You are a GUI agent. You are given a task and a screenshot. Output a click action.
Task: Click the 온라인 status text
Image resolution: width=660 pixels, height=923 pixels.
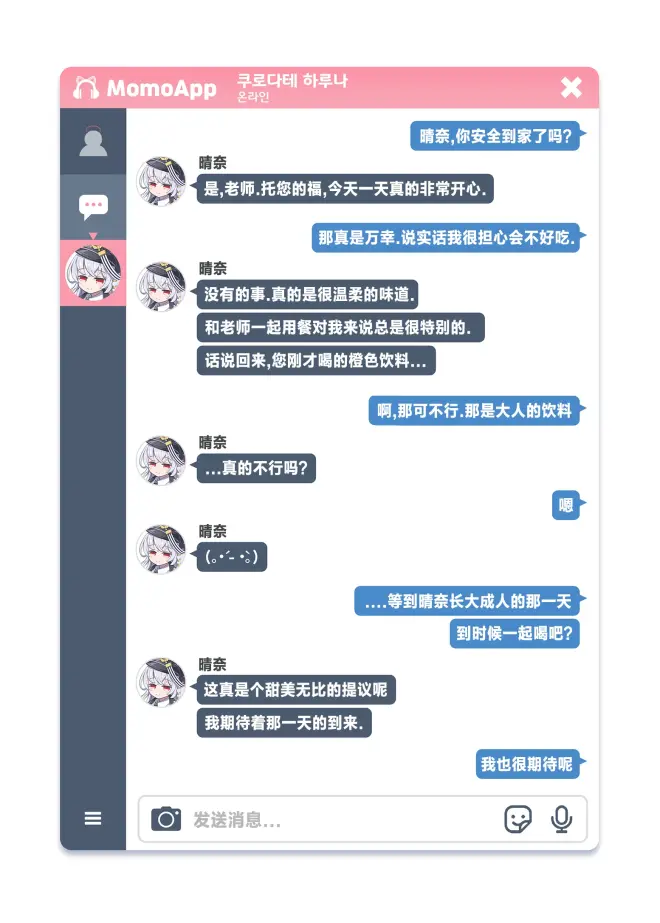tap(253, 97)
